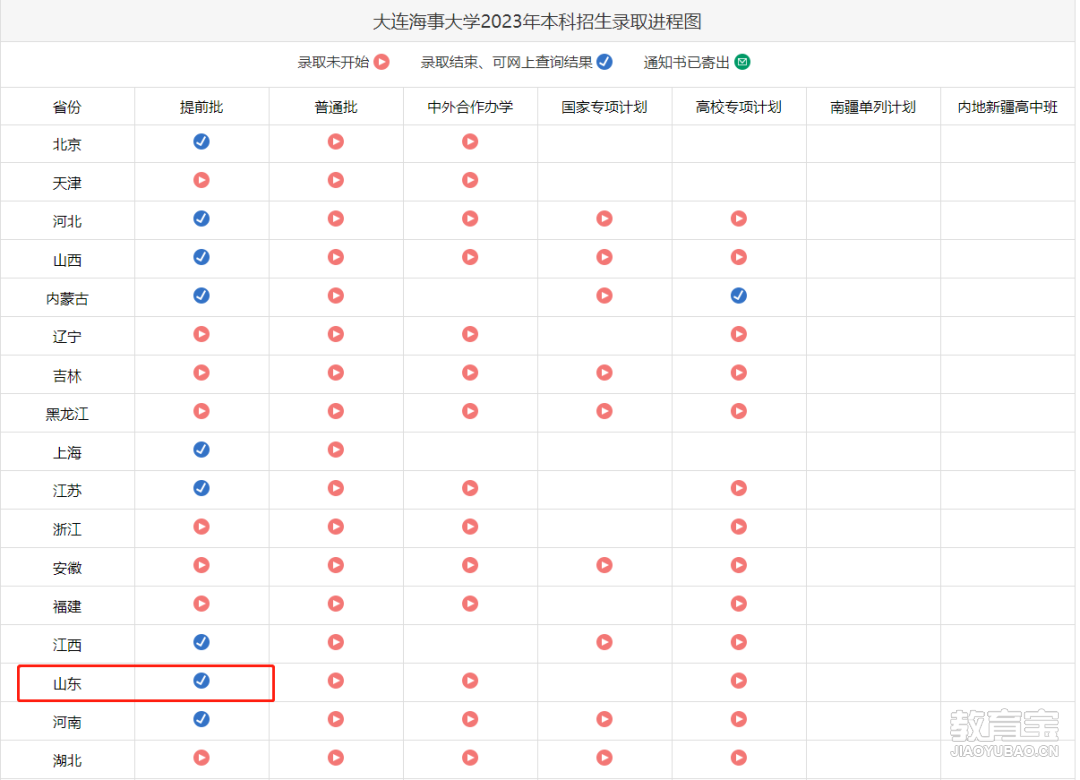Click the table title 大连海事大学2023年本科招生录取进程图
1080x780 pixels.
coord(537,21)
